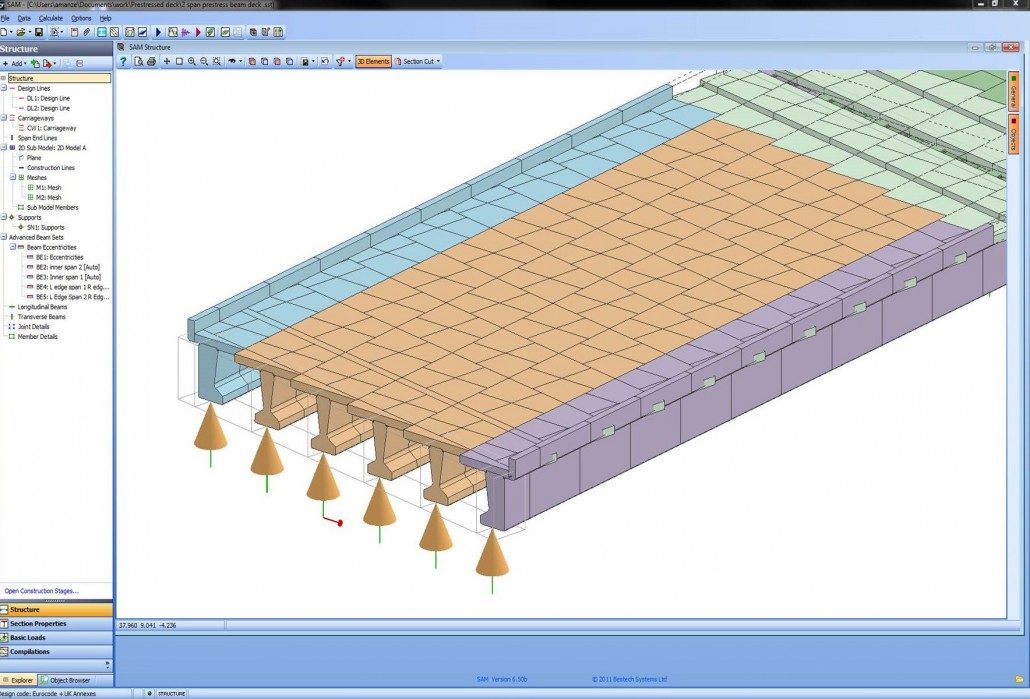Click the zoom out magnifier icon

pyautogui.click(x=204, y=62)
